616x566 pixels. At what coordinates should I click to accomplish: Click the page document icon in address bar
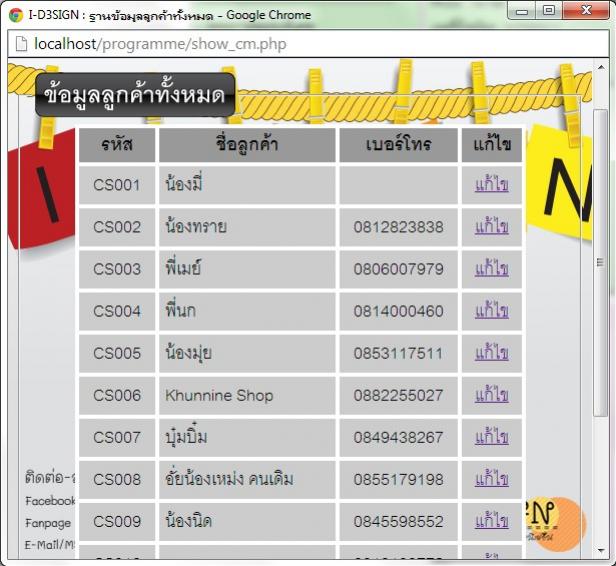pyautogui.click(x=21, y=44)
